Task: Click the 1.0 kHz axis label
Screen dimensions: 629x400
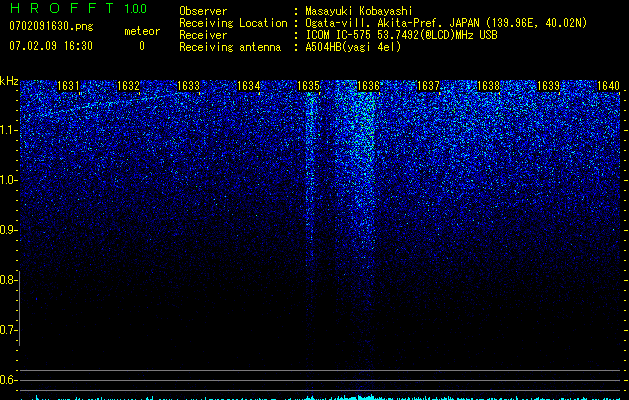Action: click(7, 180)
